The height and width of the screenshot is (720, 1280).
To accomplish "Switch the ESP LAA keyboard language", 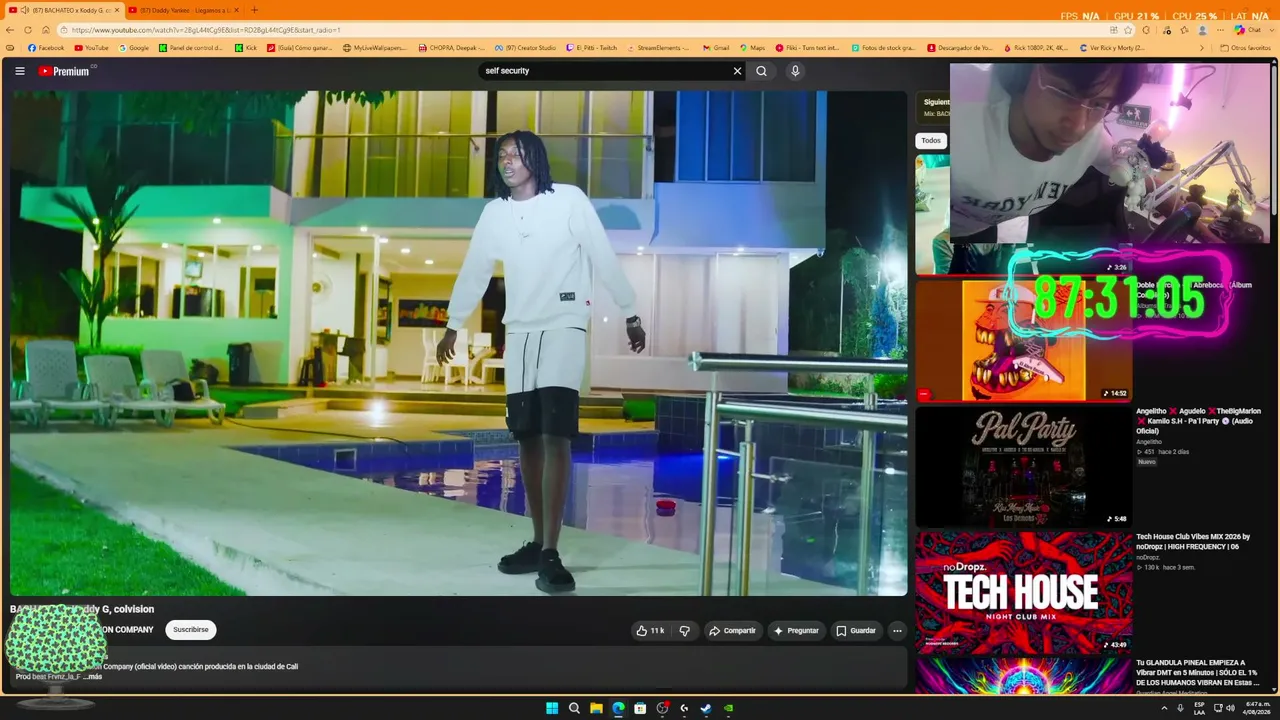I will 1199,708.
